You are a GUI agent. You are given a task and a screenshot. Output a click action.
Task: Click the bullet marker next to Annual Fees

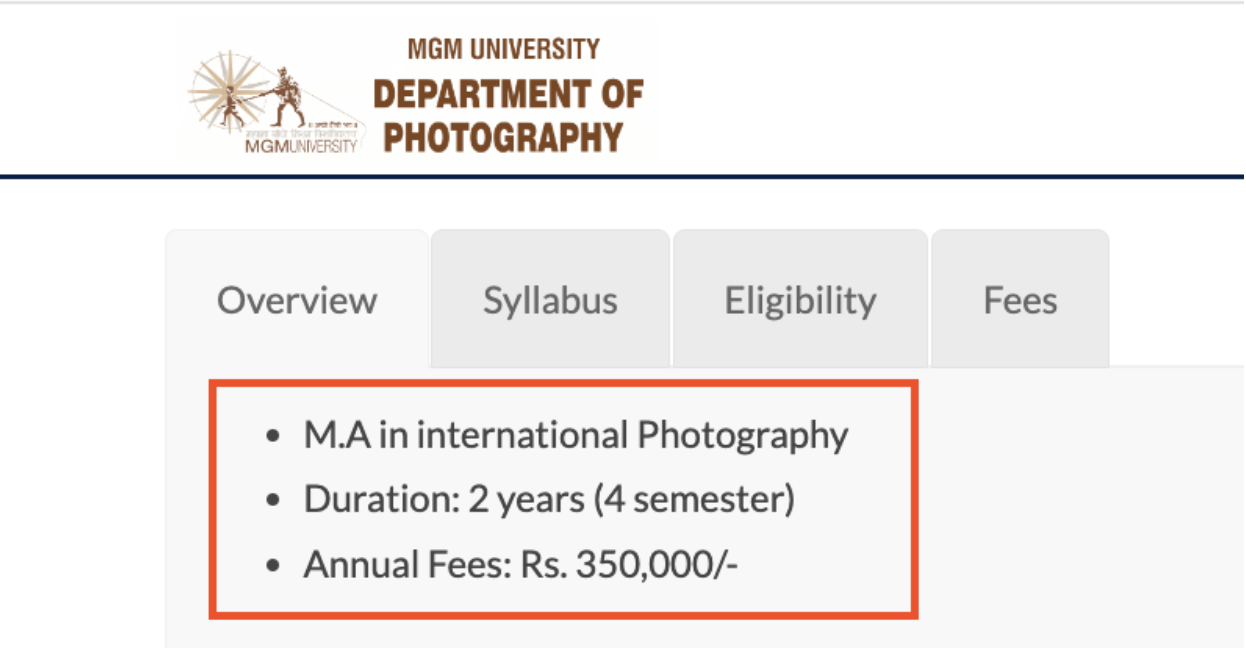[271, 563]
